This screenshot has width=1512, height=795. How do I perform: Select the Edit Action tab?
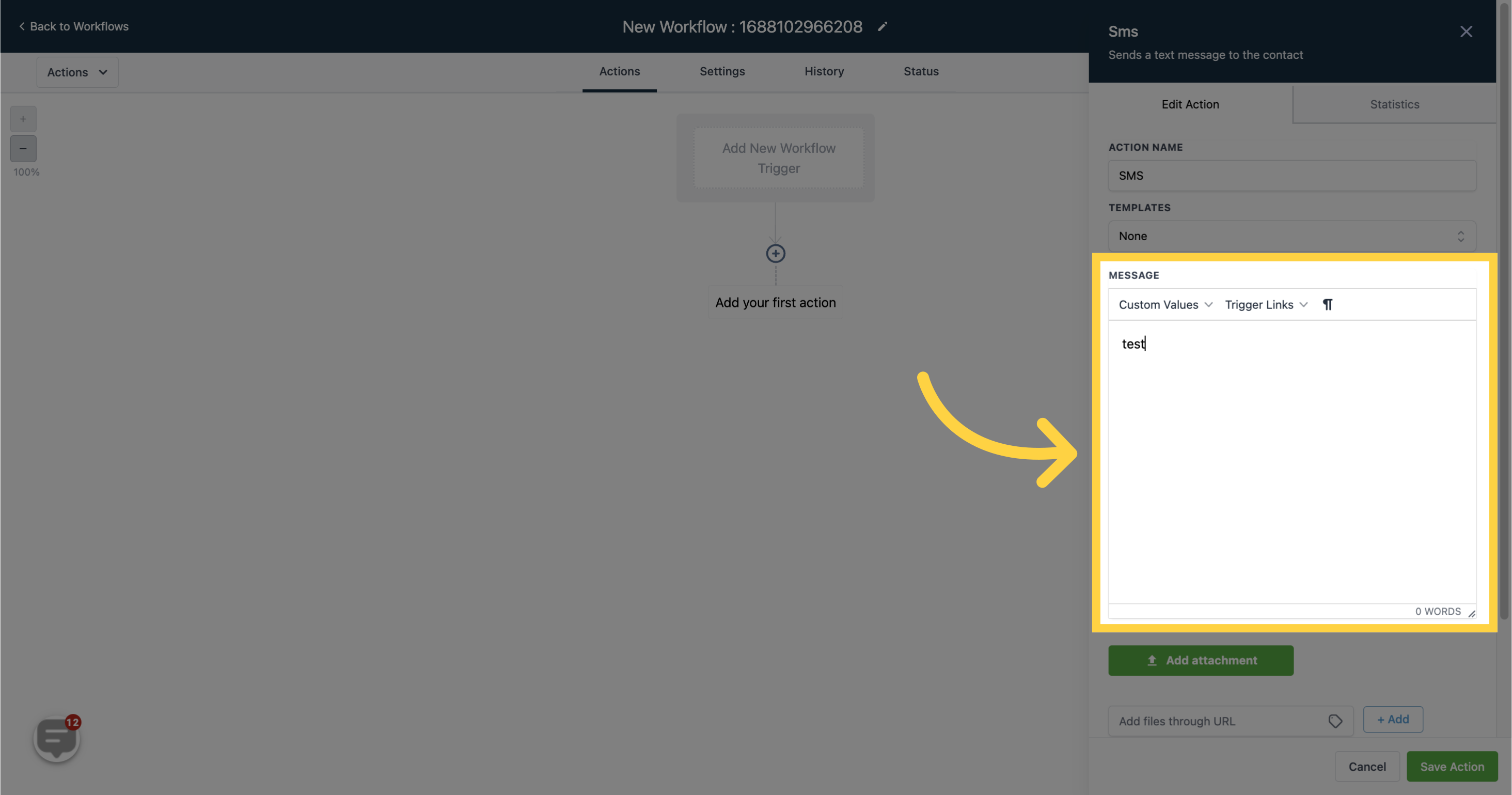pos(1190,104)
